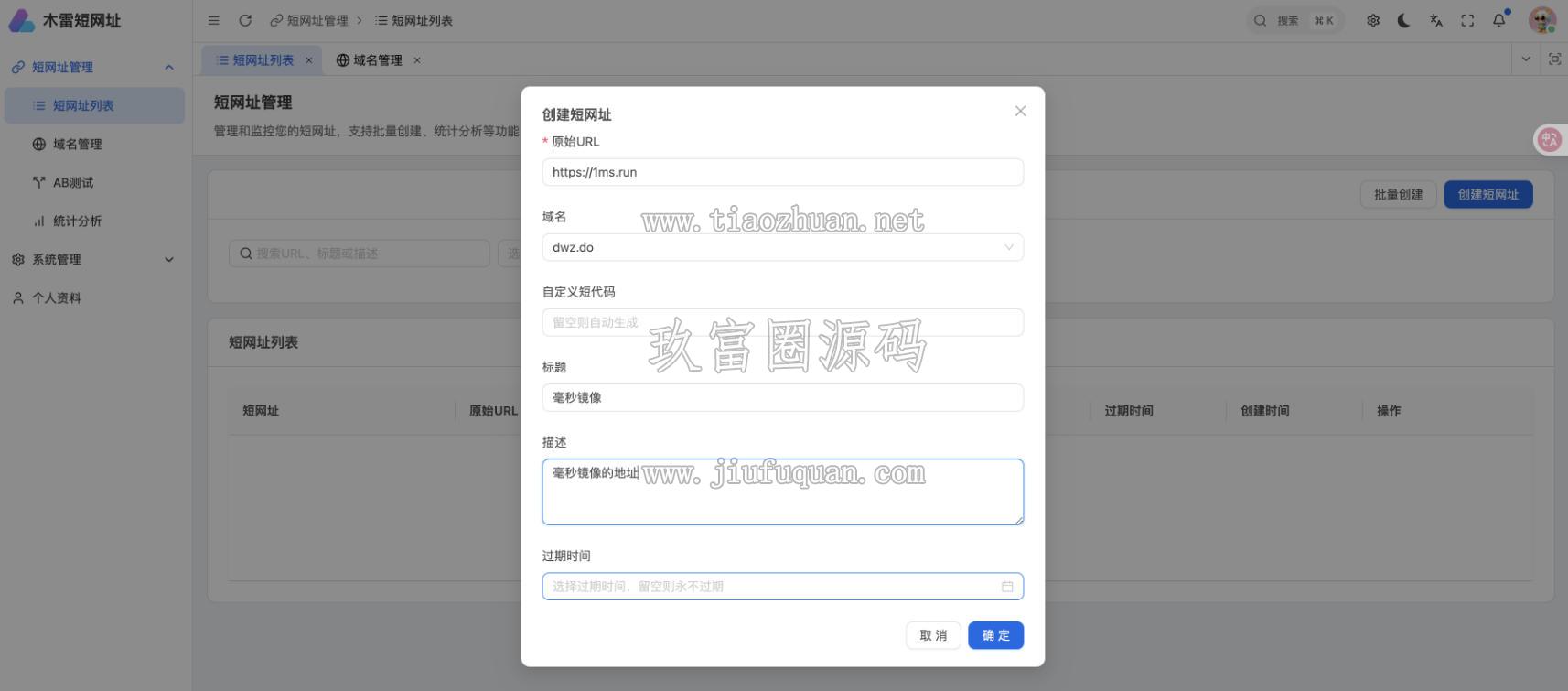The image size is (1568, 691).
Task: Click 域名管理 globe icon in sidebar
Action: [x=38, y=144]
